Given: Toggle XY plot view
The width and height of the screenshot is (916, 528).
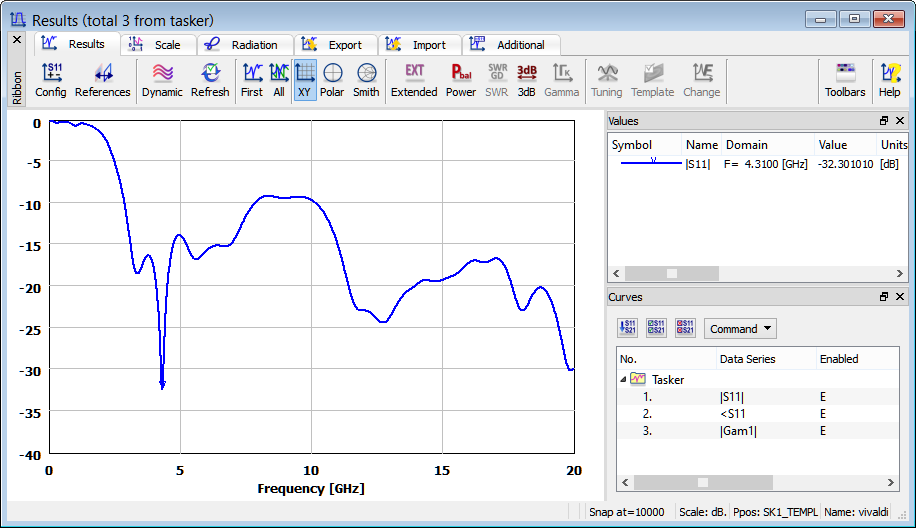Looking at the screenshot, I should [304, 81].
